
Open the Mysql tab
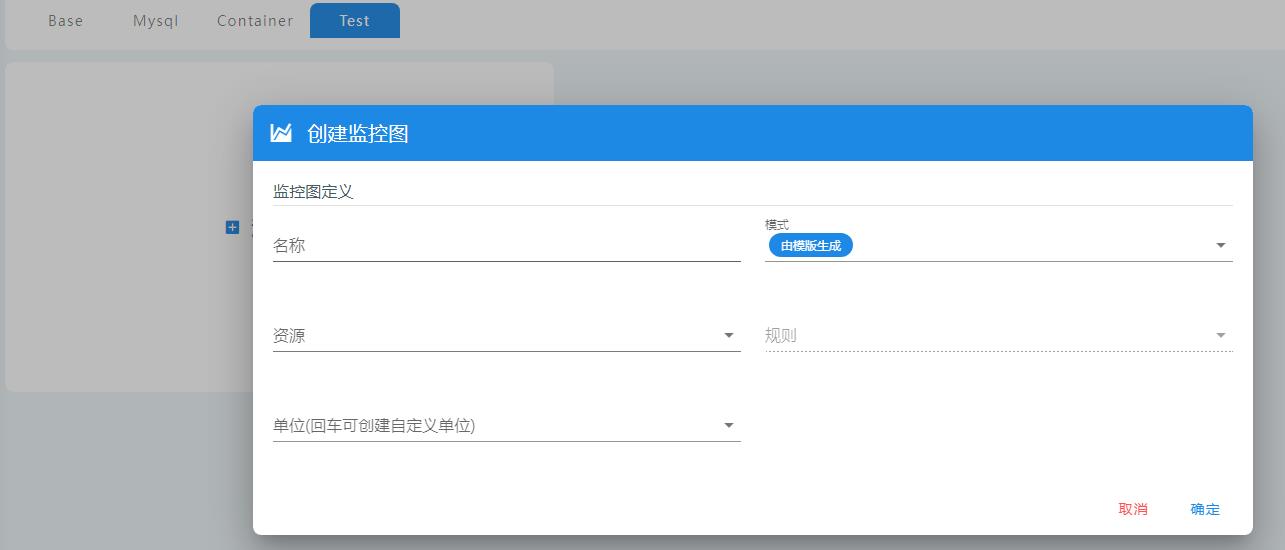point(156,21)
